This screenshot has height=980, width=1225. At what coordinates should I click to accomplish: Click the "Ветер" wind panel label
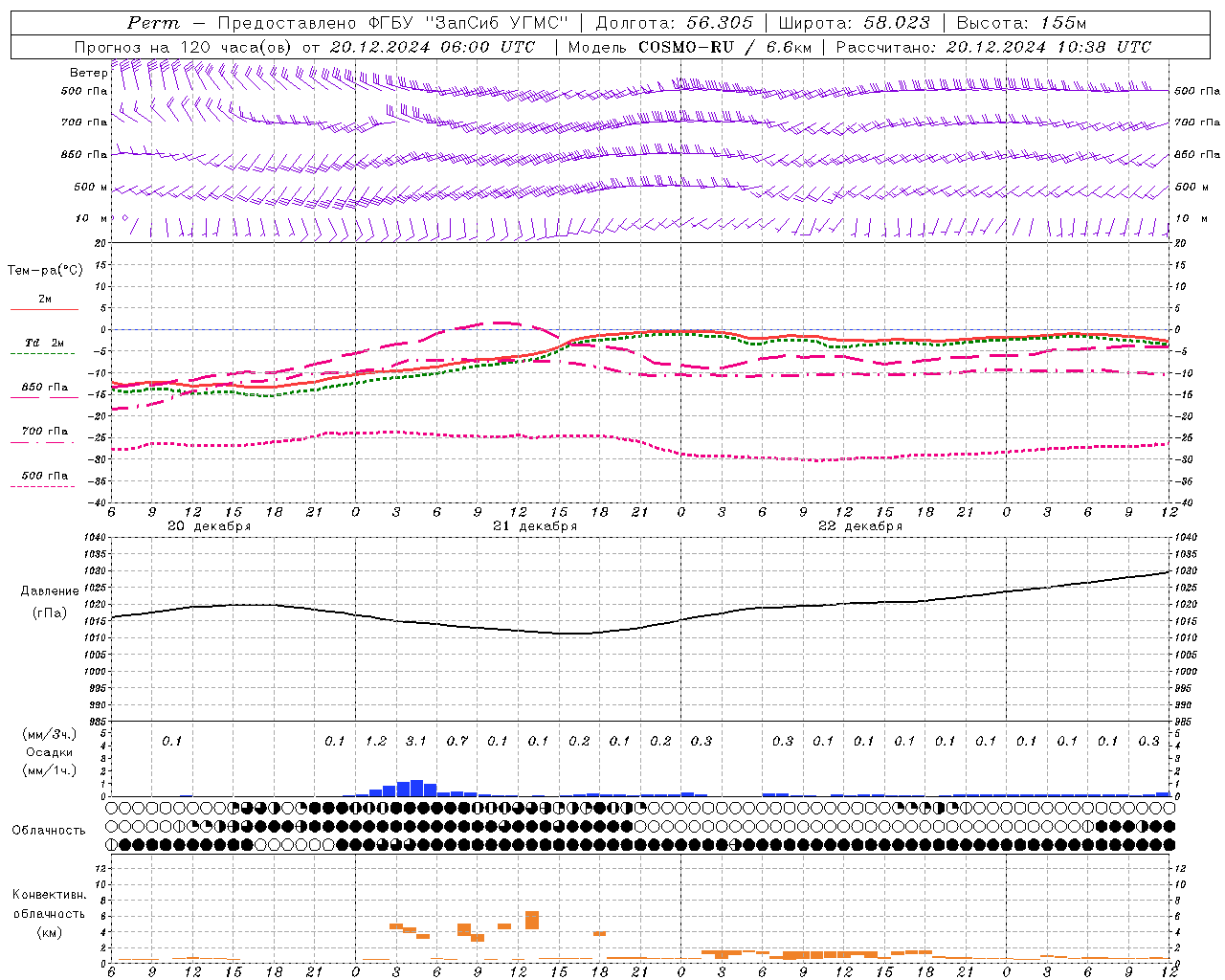pos(88,73)
